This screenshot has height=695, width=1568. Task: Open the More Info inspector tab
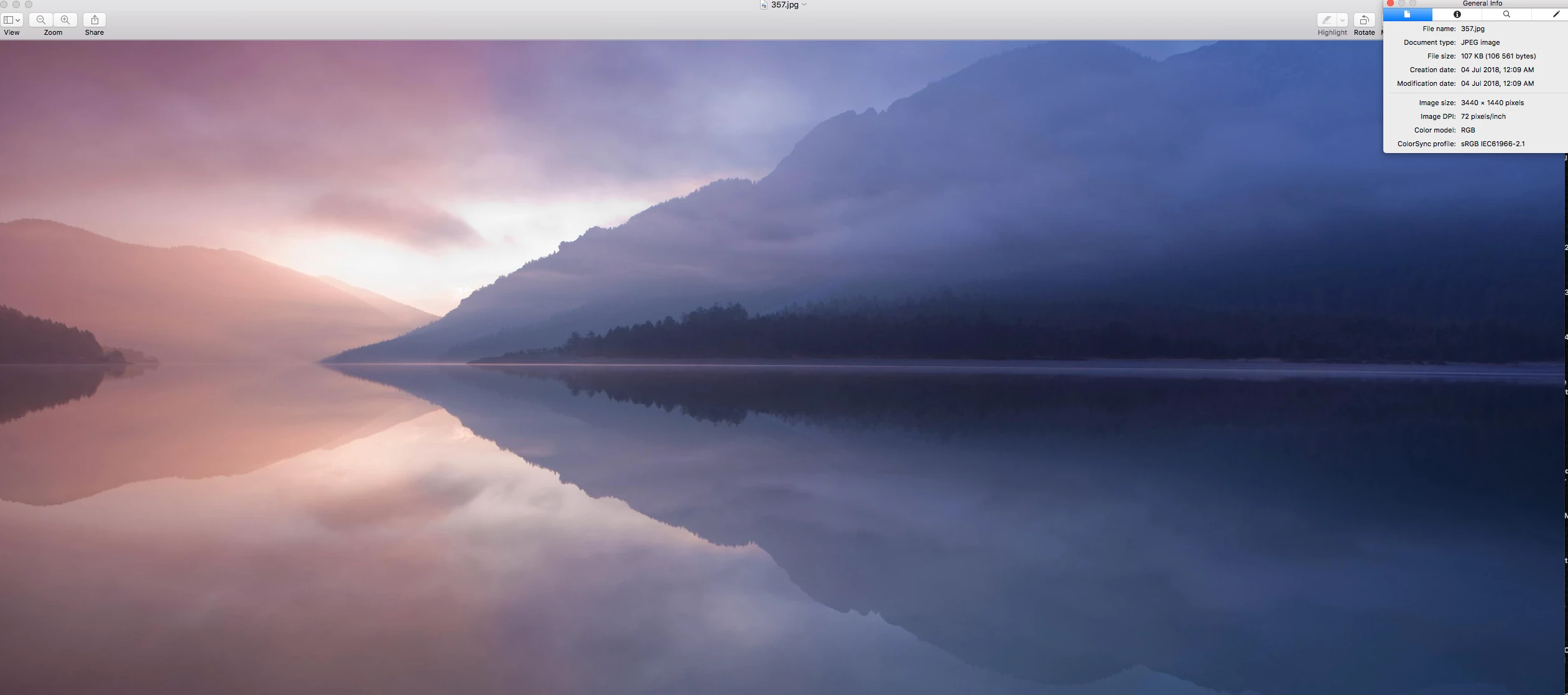click(1457, 14)
